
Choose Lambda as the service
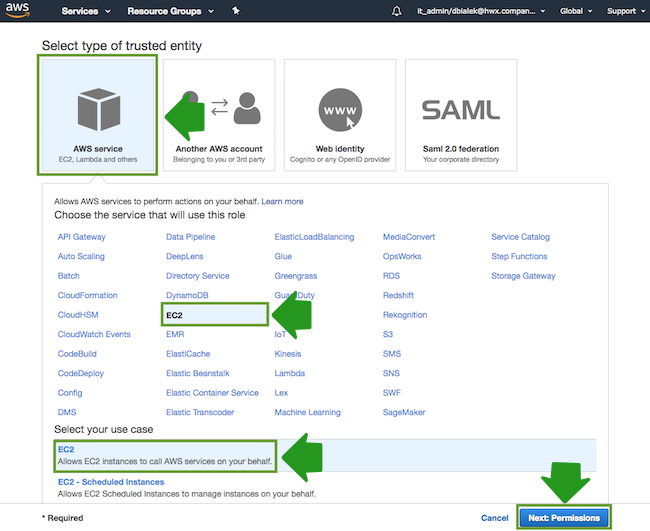pos(289,373)
